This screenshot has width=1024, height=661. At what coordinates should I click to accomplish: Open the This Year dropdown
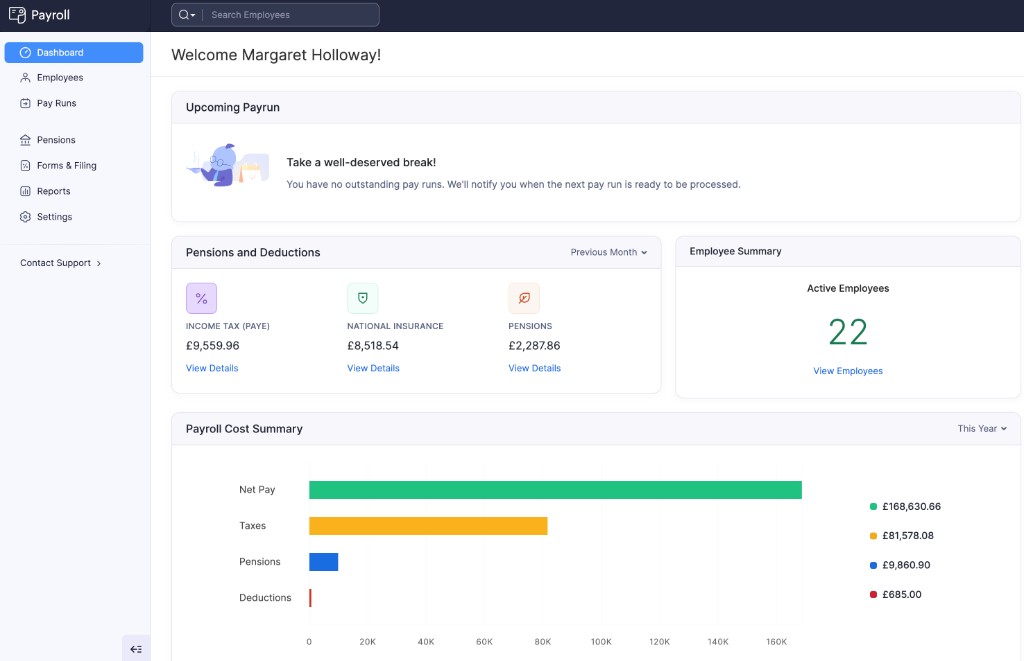[982, 428]
